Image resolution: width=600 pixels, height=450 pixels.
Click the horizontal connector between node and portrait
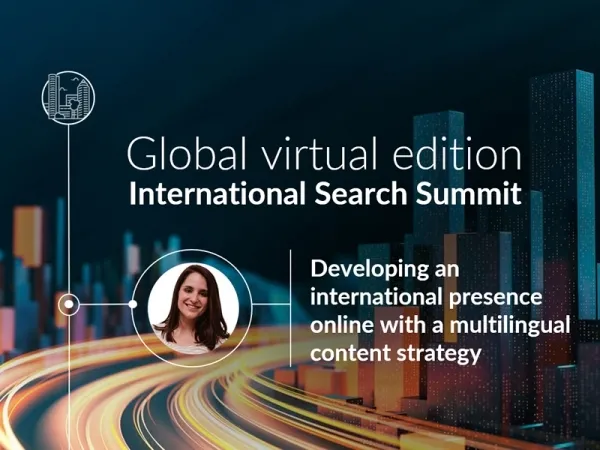[105, 303]
